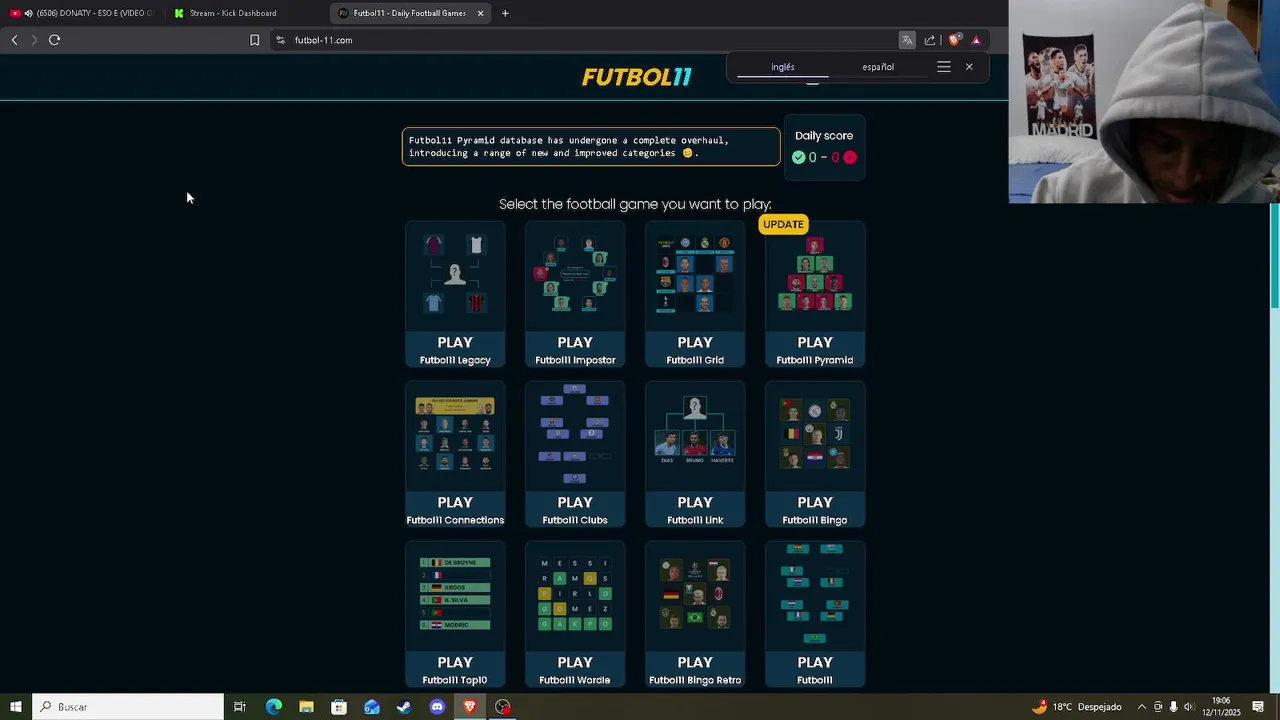Open OBS Studio from the taskbar
1280x720 pixels.
tap(503, 707)
